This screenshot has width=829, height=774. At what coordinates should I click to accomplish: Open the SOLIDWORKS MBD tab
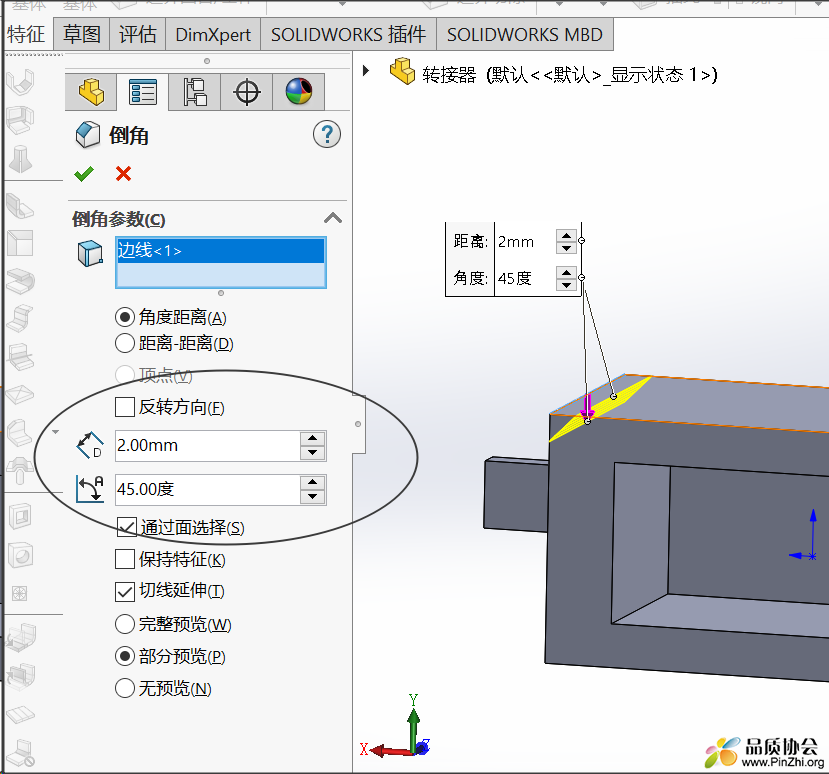coord(524,34)
